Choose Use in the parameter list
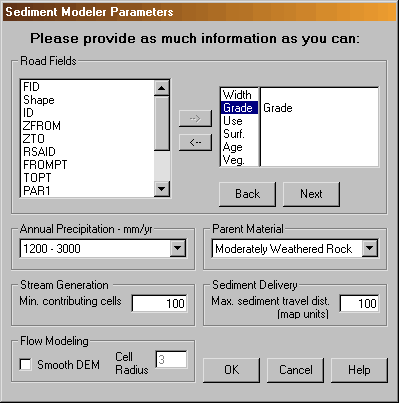This screenshot has width=400, height=404. [239, 121]
